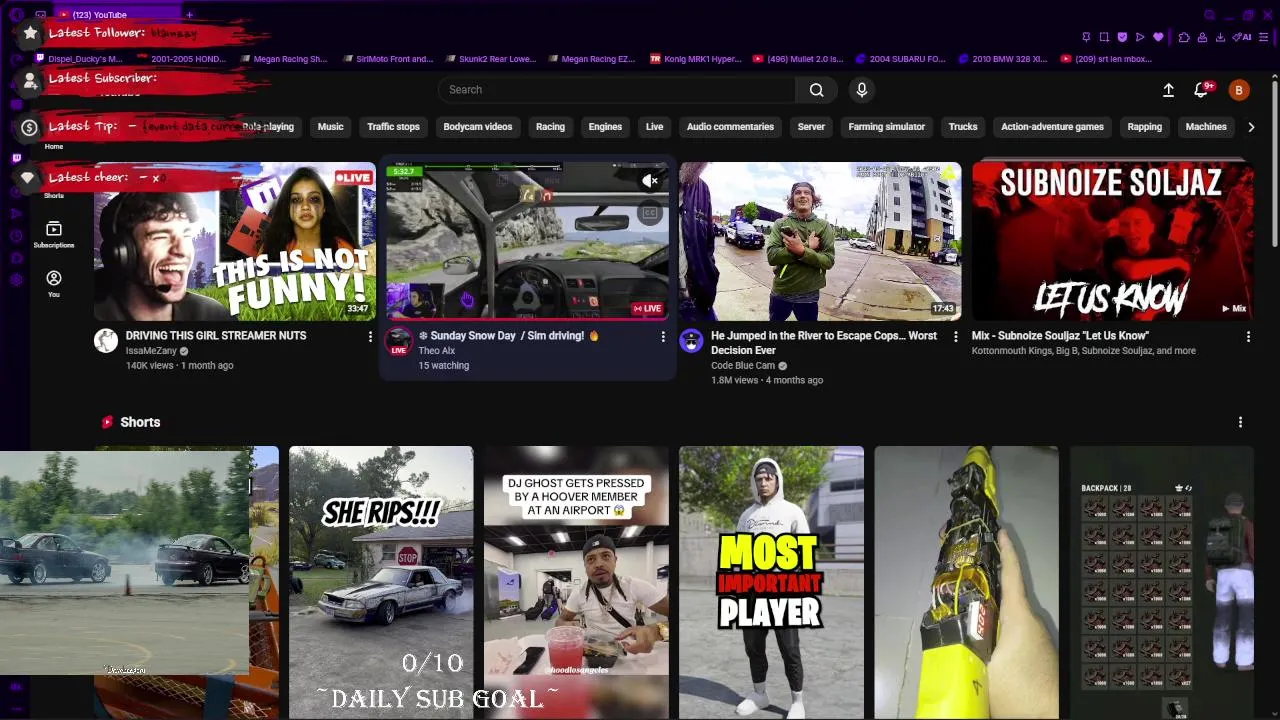Select the Racing chip
Viewport: 1280px width, 720px height.
[550, 127]
